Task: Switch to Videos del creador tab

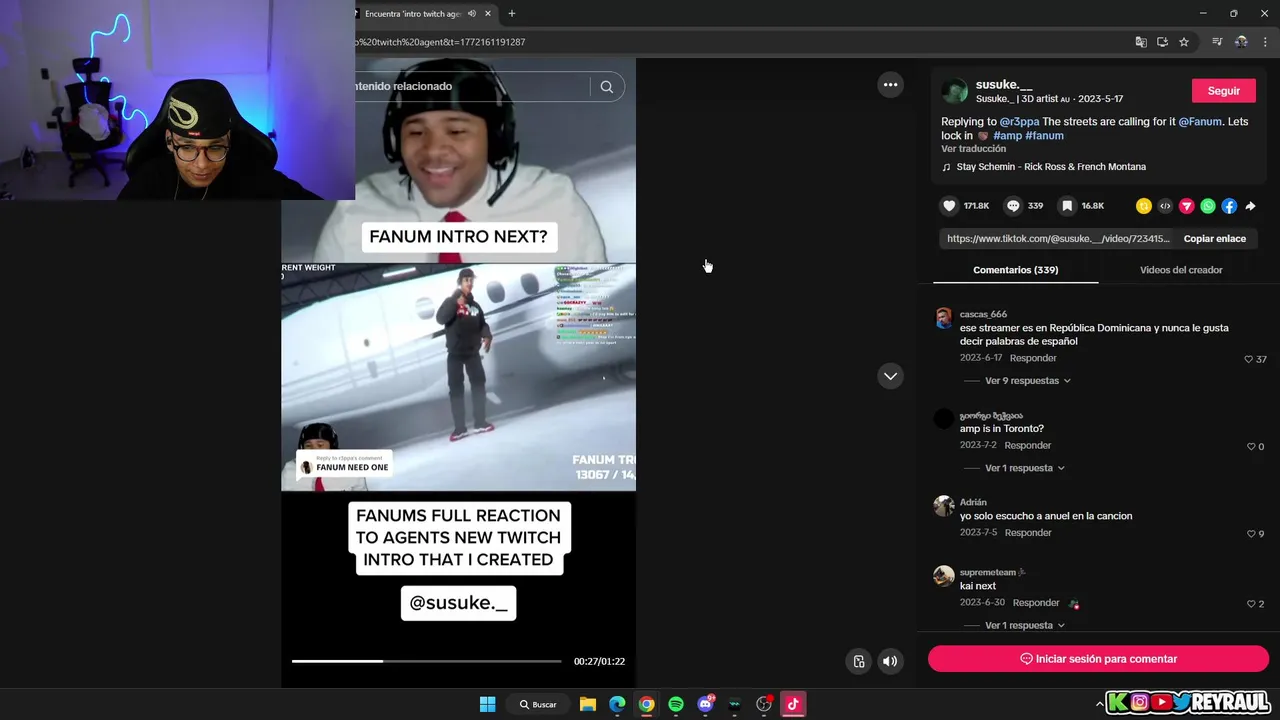Action: coord(1181,270)
